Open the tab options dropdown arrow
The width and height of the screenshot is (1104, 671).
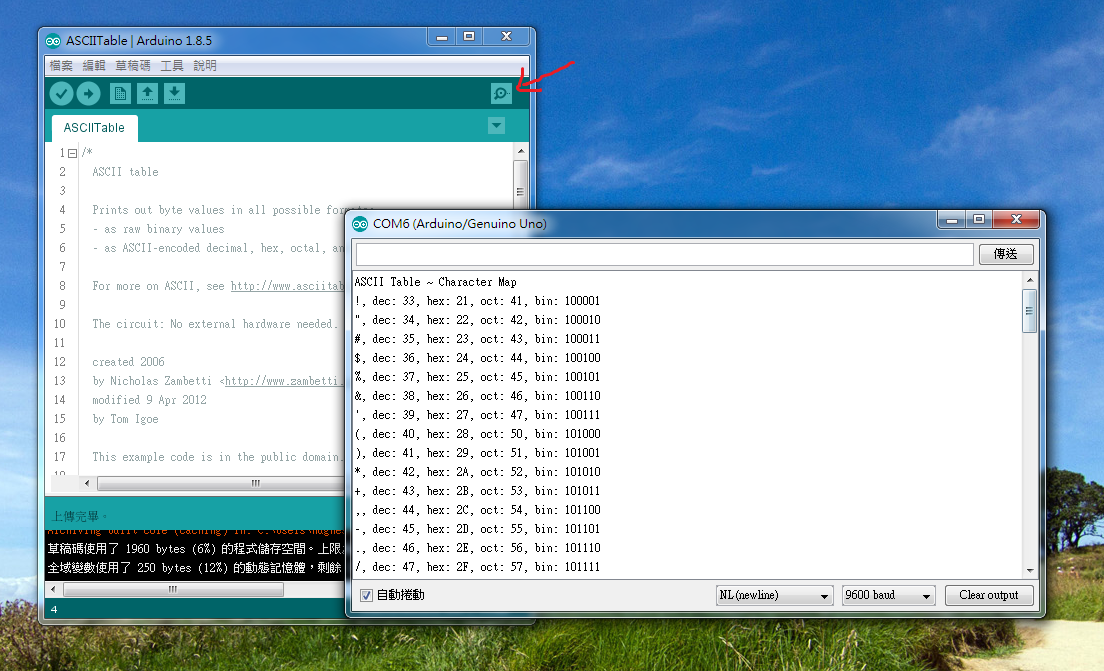point(496,126)
